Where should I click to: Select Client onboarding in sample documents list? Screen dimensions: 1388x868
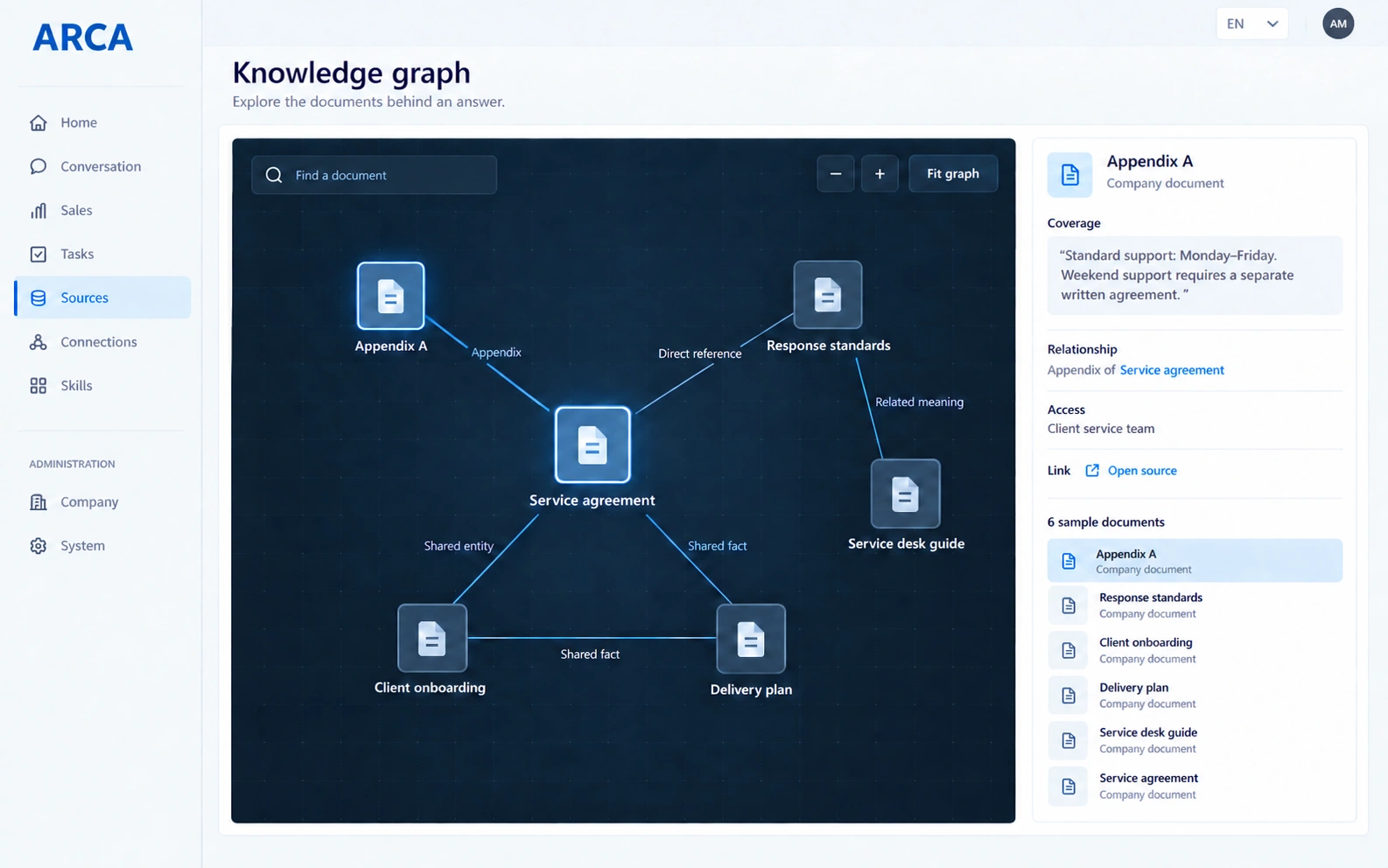tap(1195, 650)
